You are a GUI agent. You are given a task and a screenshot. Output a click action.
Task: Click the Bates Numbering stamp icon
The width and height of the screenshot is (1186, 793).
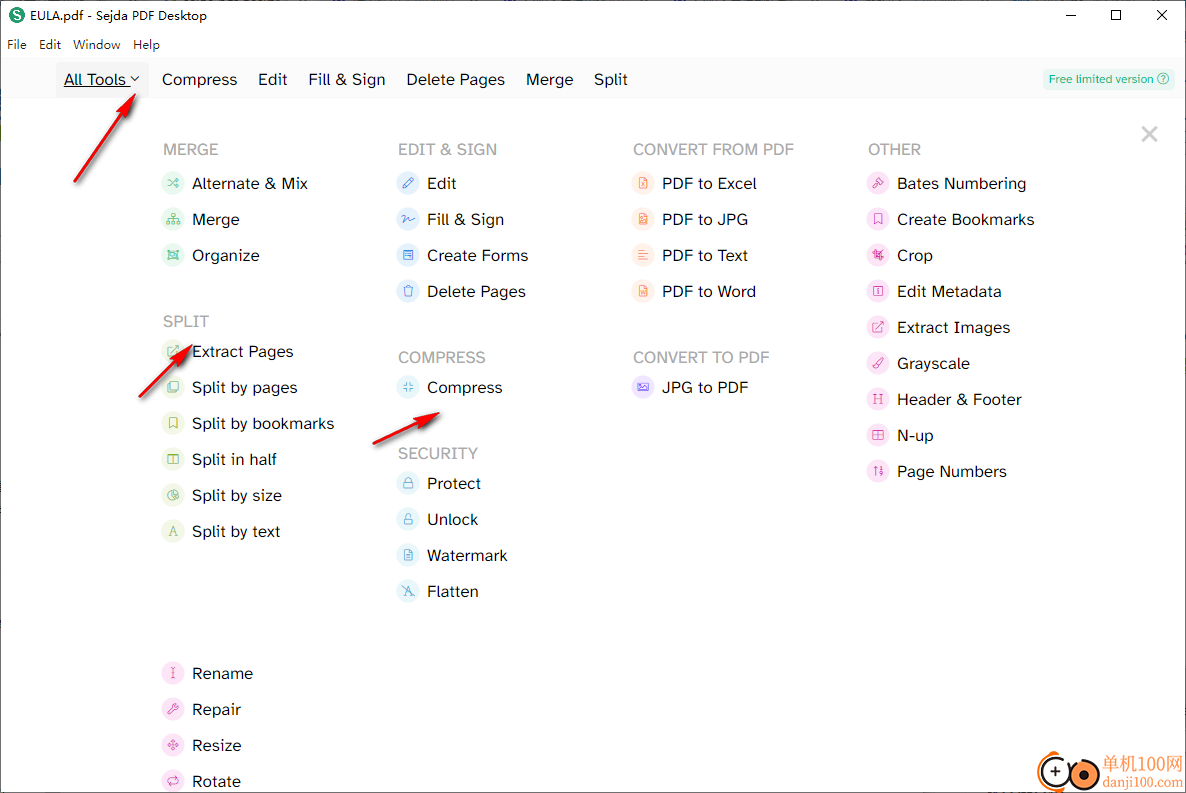point(878,183)
